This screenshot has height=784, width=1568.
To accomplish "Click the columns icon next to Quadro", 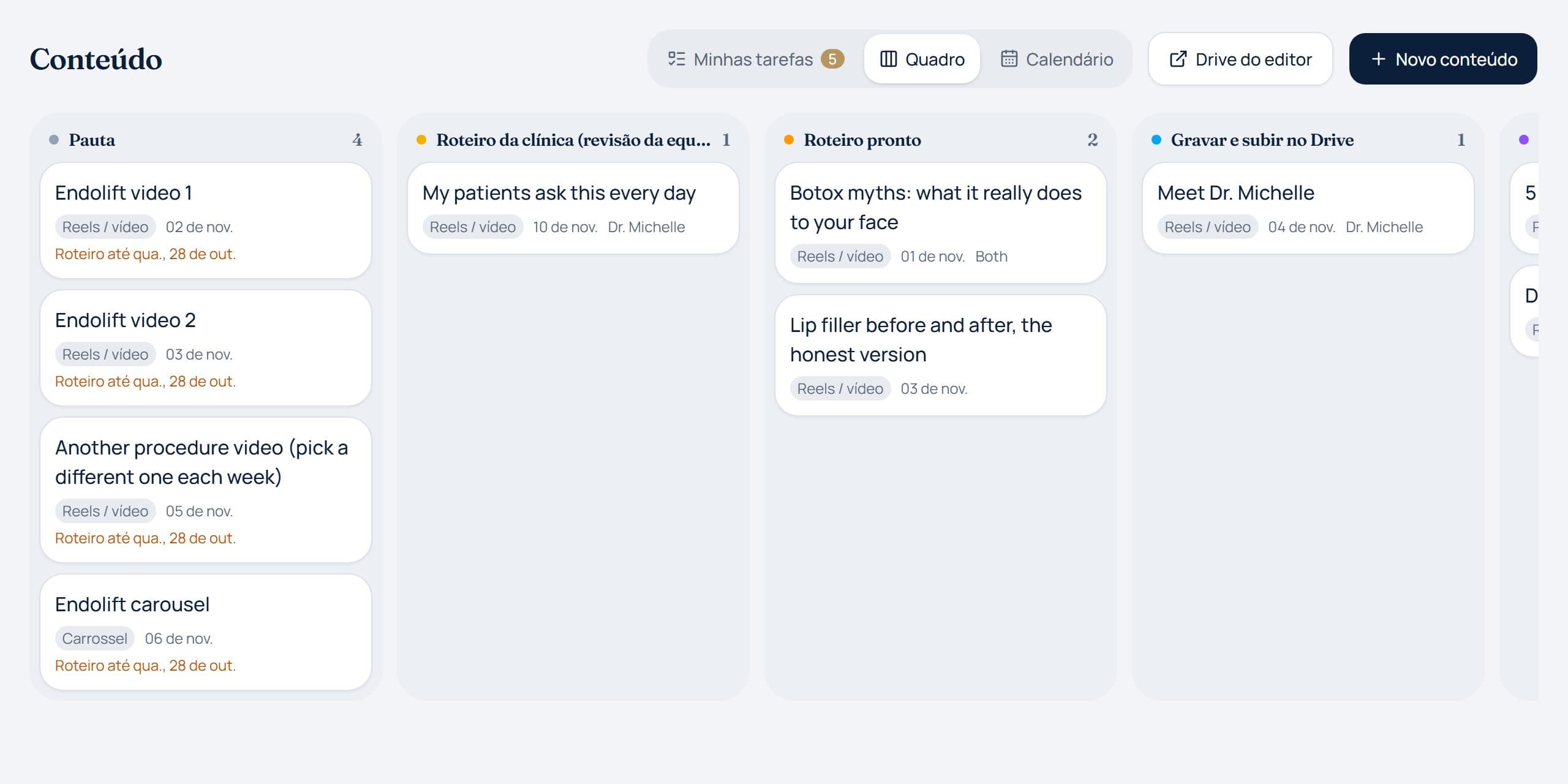I will pos(888,59).
